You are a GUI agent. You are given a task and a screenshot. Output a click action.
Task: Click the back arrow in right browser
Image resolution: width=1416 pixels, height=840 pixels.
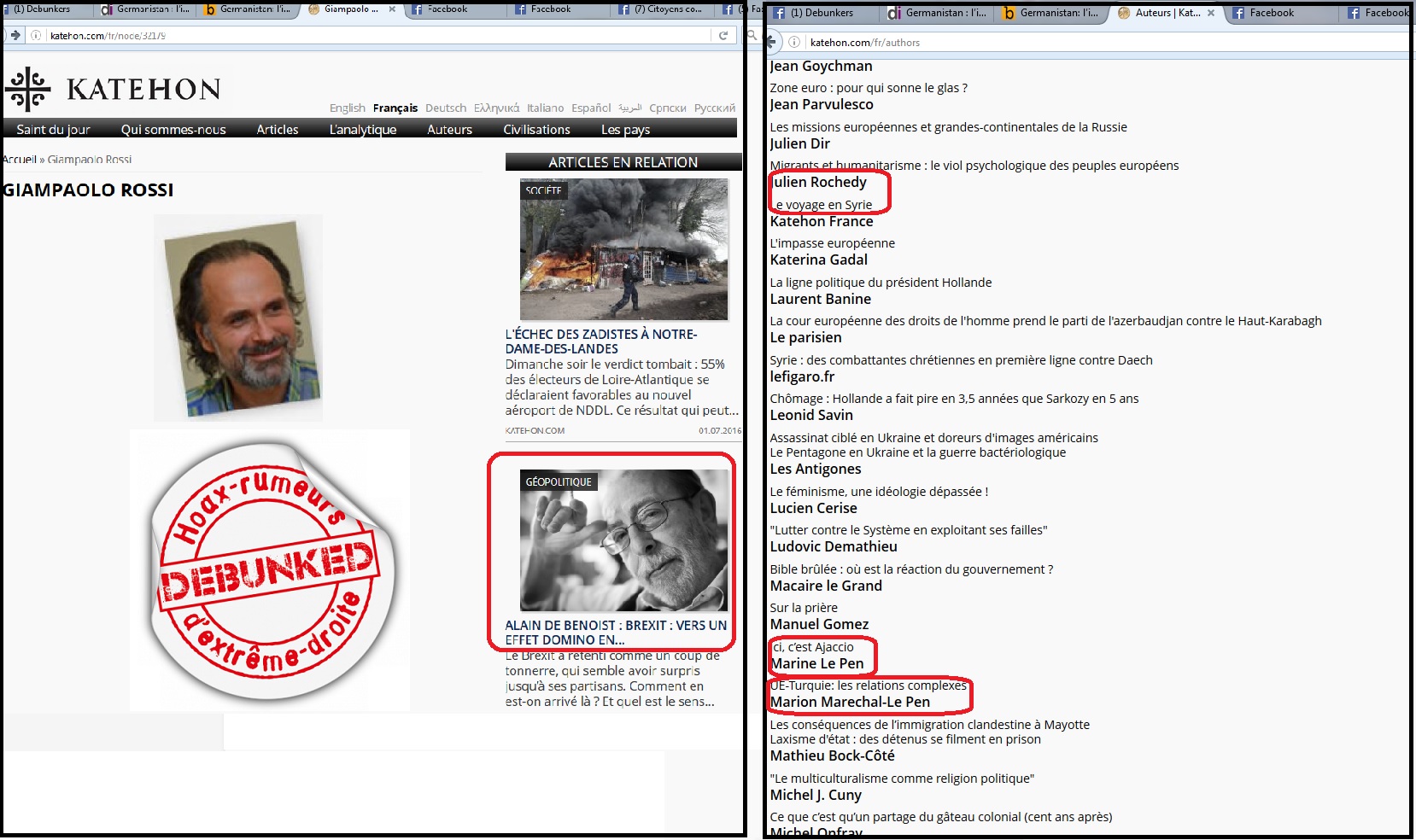[x=771, y=42]
